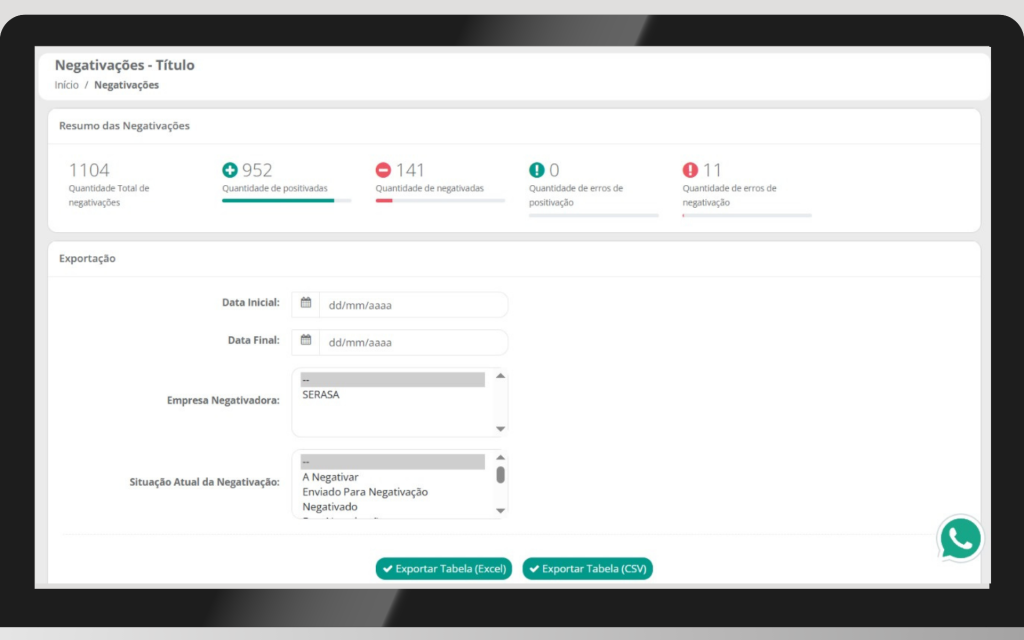This screenshot has height=640, width=1024.
Task: Go to Início breadcrumb link
Action: coord(66,85)
